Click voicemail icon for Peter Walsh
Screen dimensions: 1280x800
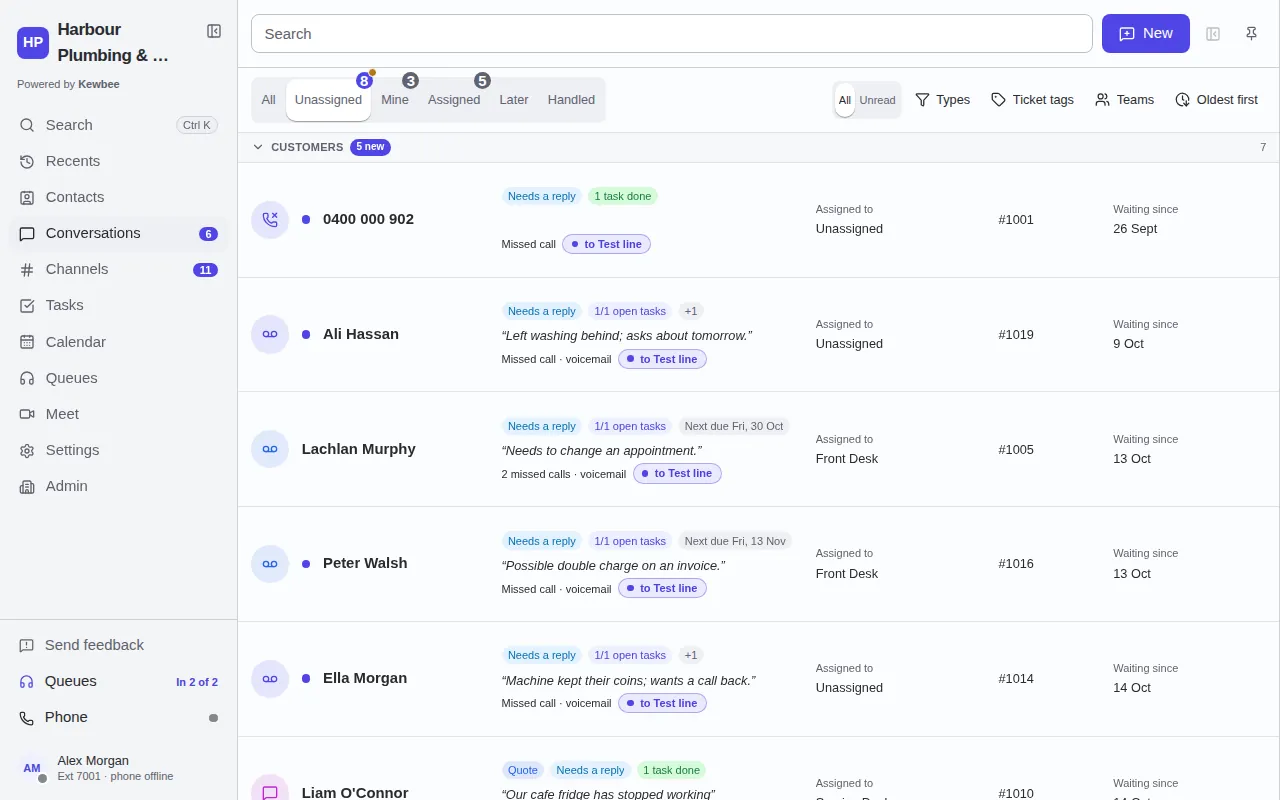(x=270, y=564)
